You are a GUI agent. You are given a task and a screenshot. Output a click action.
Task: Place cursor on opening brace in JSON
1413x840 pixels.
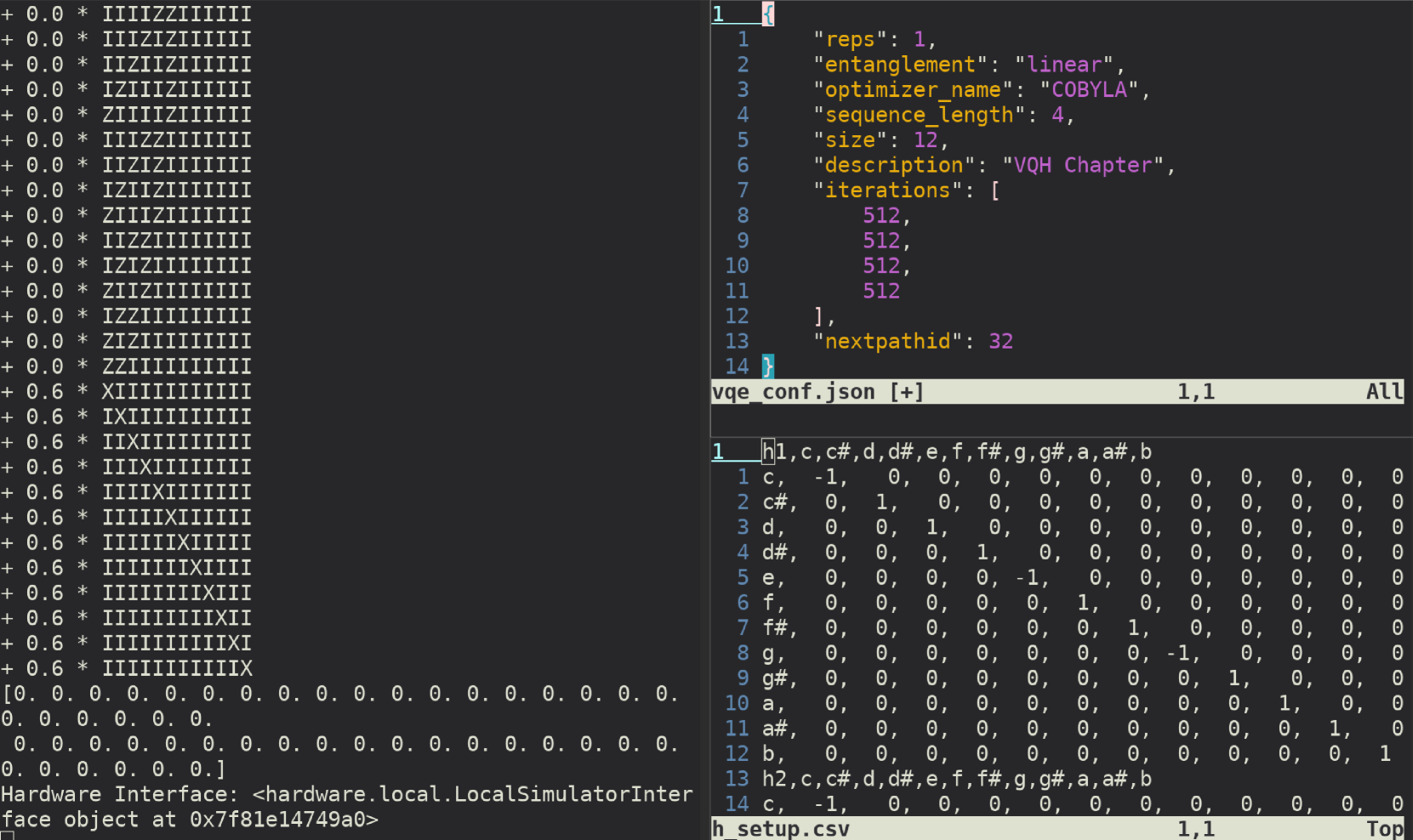768,14
